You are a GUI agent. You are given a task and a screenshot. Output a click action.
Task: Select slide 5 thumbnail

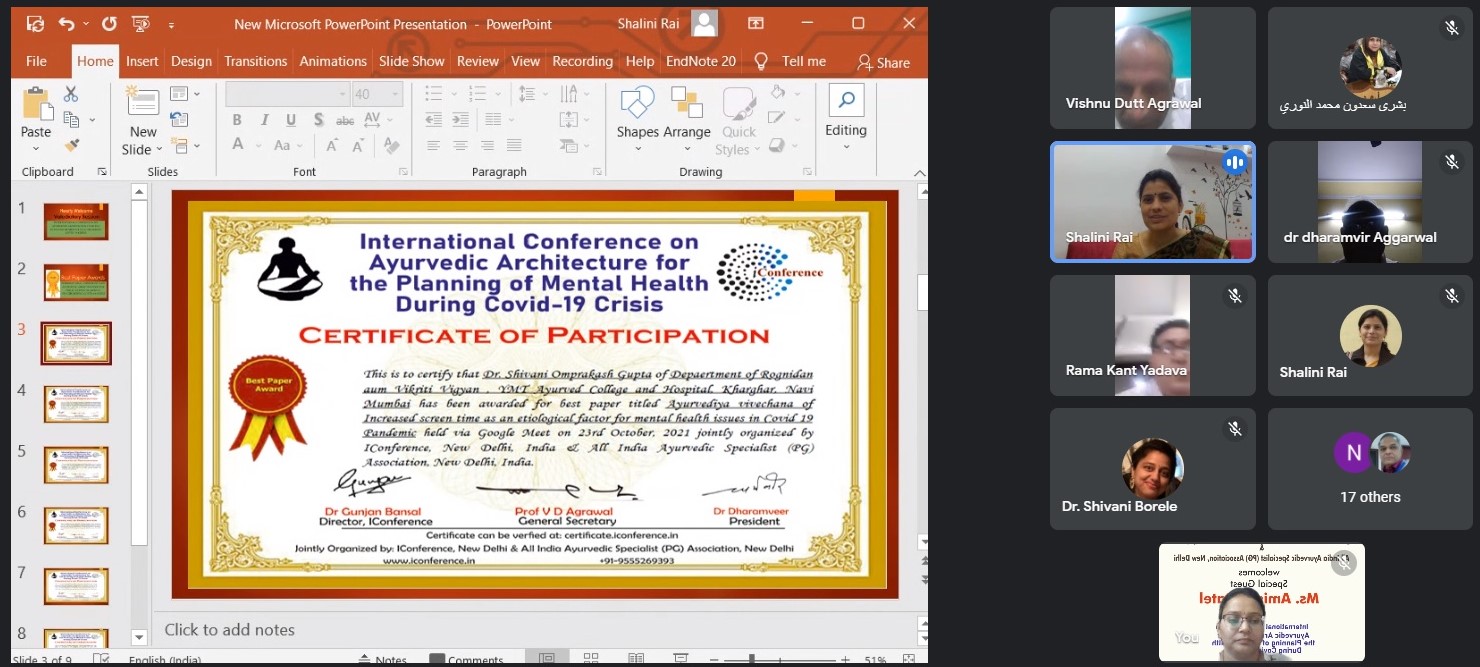pyautogui.click(x=76, y=465)
